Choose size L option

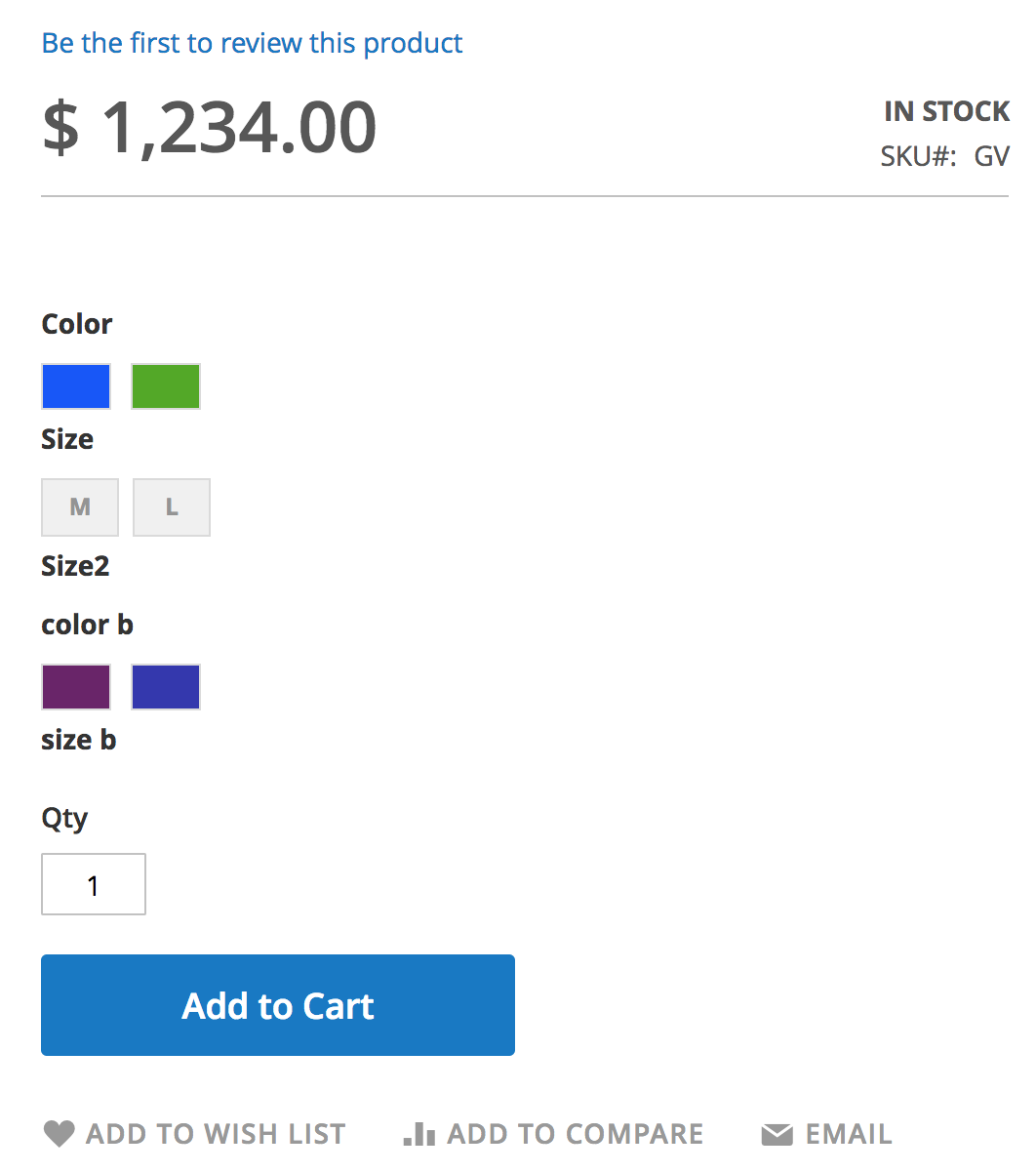click(172, 507)
